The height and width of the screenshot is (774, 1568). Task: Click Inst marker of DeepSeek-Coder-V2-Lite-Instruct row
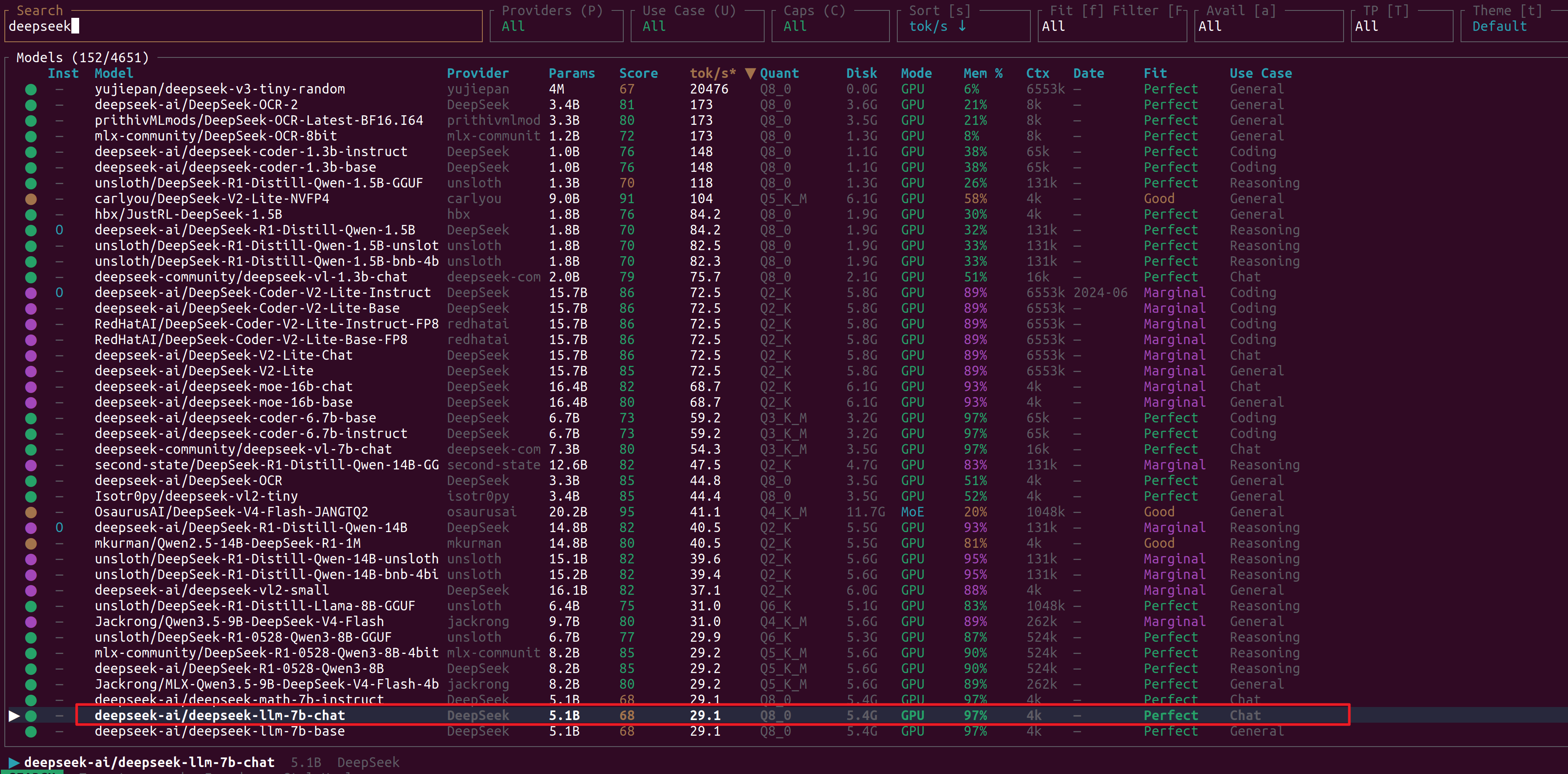(x=59, y=293)
